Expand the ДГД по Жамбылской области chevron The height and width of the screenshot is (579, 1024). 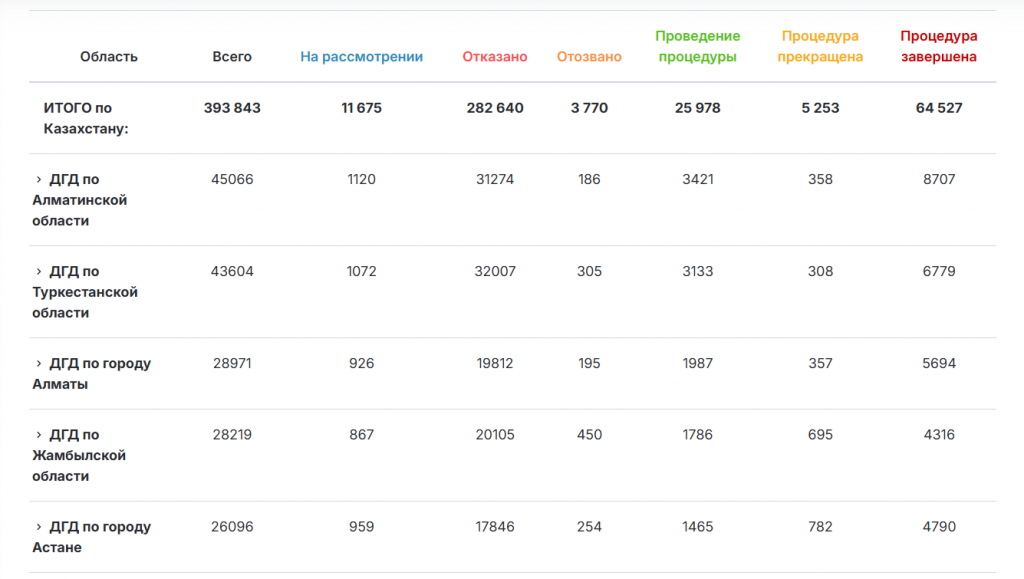coord(39,435)
